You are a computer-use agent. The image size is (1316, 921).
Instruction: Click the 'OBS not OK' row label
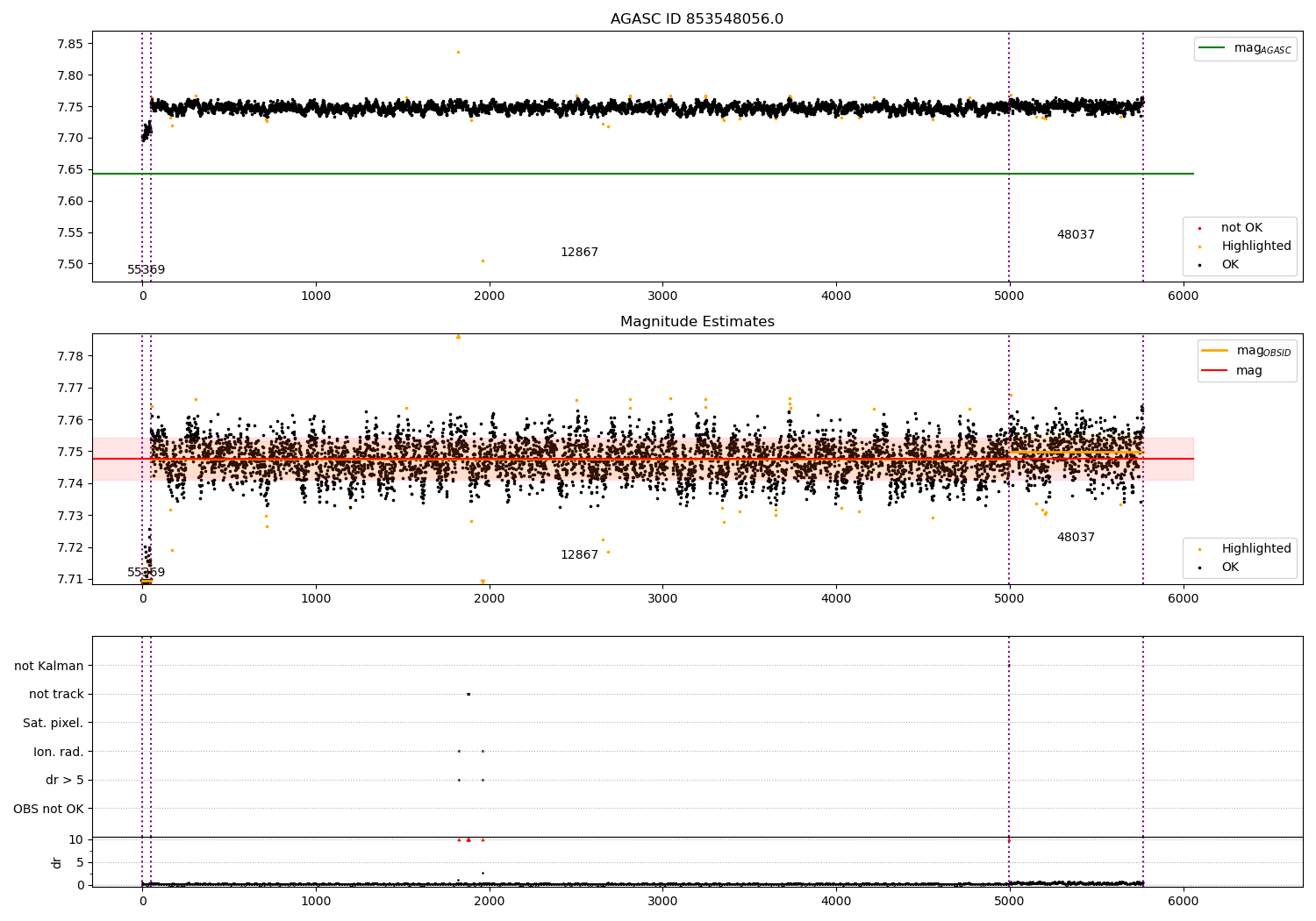(x=49, y=810)
